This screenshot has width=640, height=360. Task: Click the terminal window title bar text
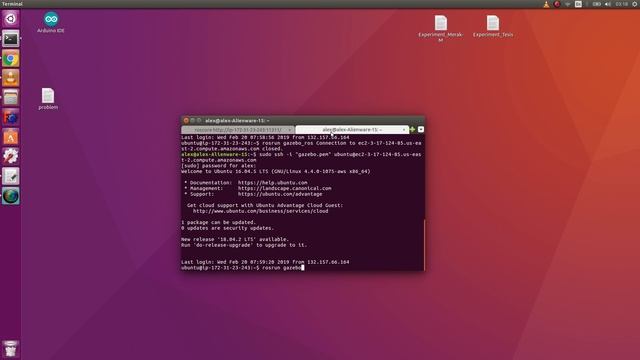coord(237,120)
